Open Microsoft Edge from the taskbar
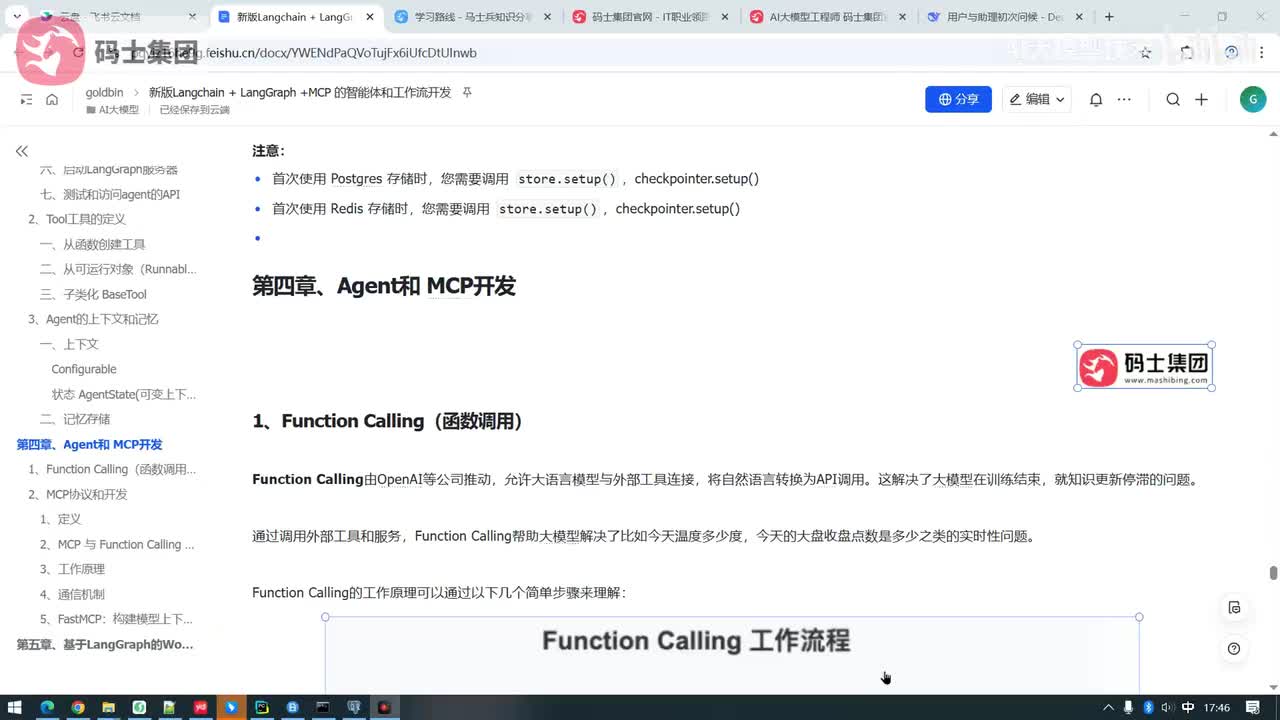The image size is (1280, 720). (x=47, y=707)
